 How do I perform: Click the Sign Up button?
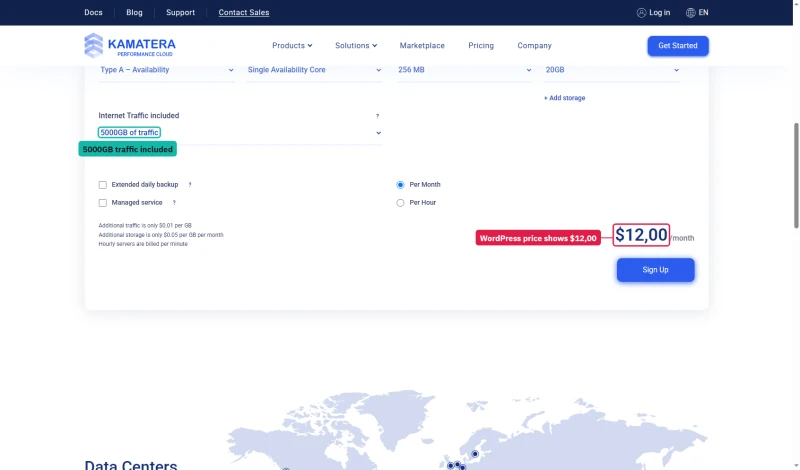[655, 269]
